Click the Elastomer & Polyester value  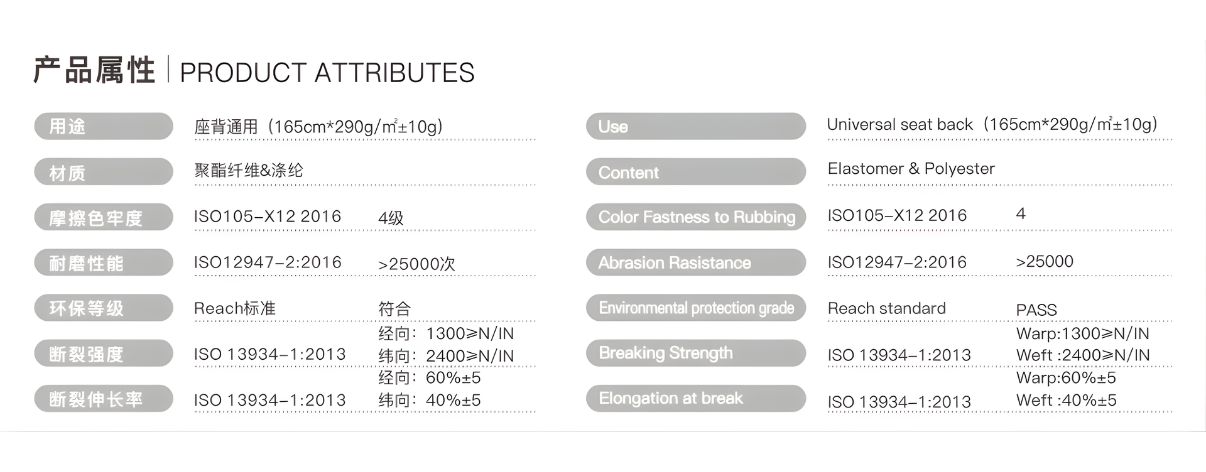911,169
